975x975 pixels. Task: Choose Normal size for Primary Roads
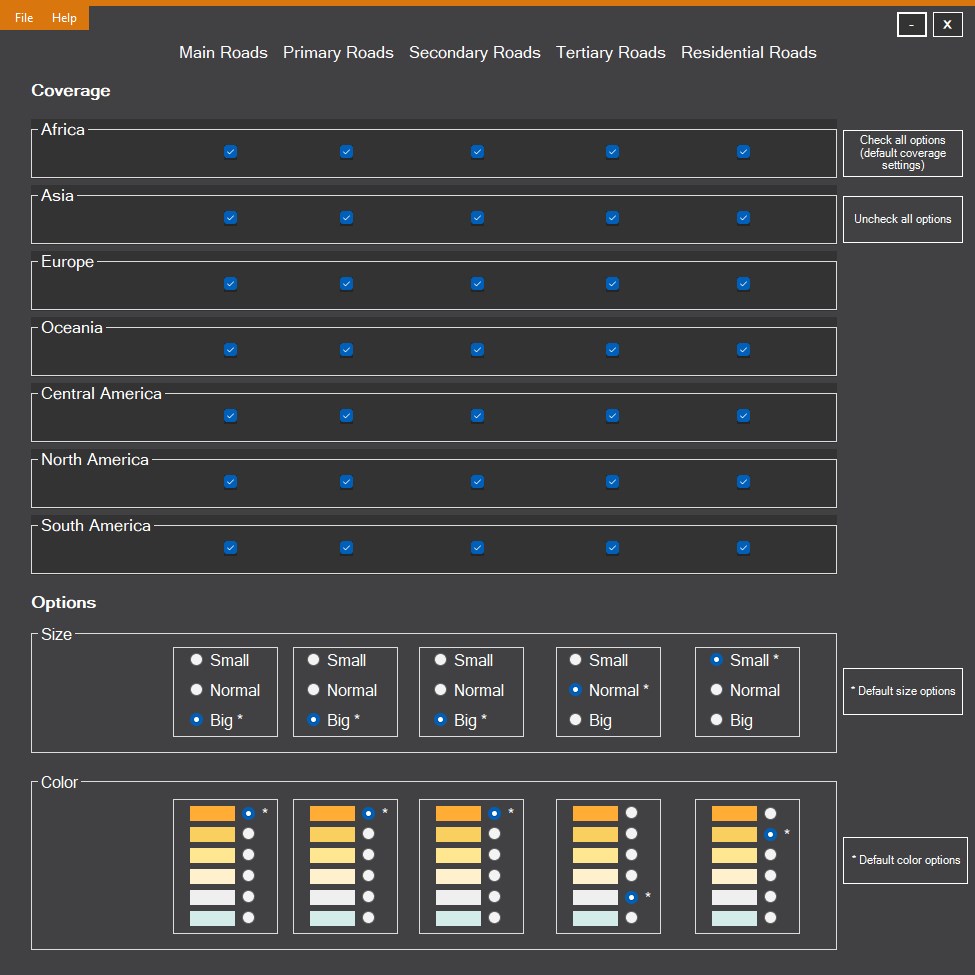[314, 690]
